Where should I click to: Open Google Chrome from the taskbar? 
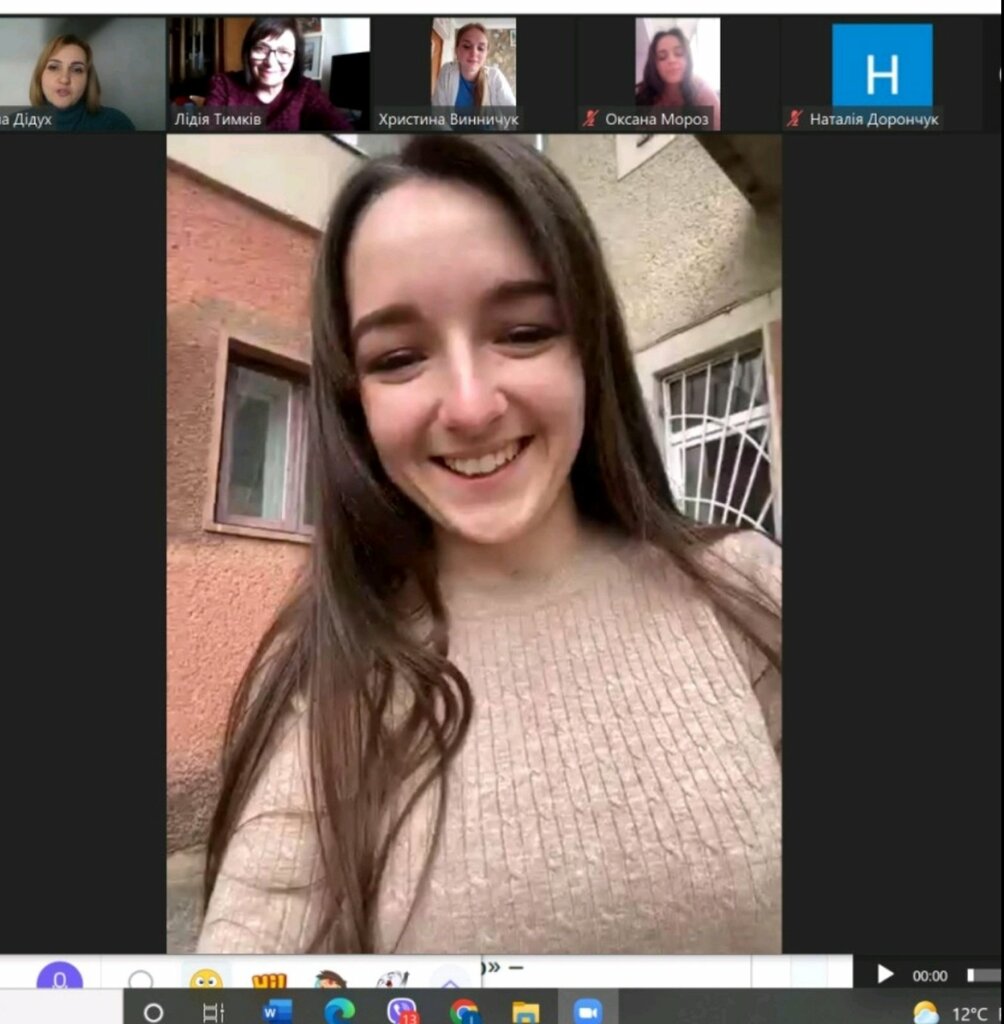coord(464,1010)
